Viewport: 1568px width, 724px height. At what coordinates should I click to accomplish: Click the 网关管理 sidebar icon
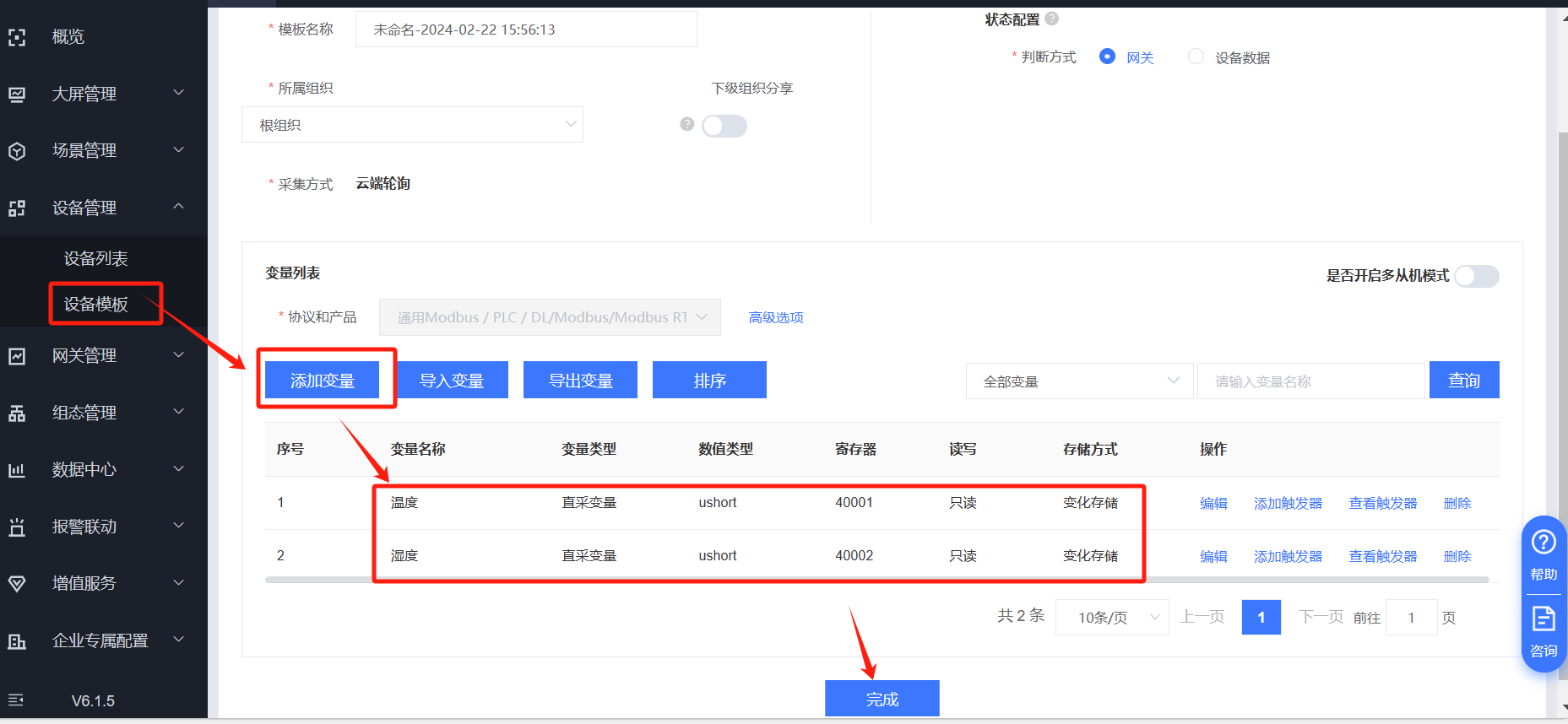[x=17, y=356]
